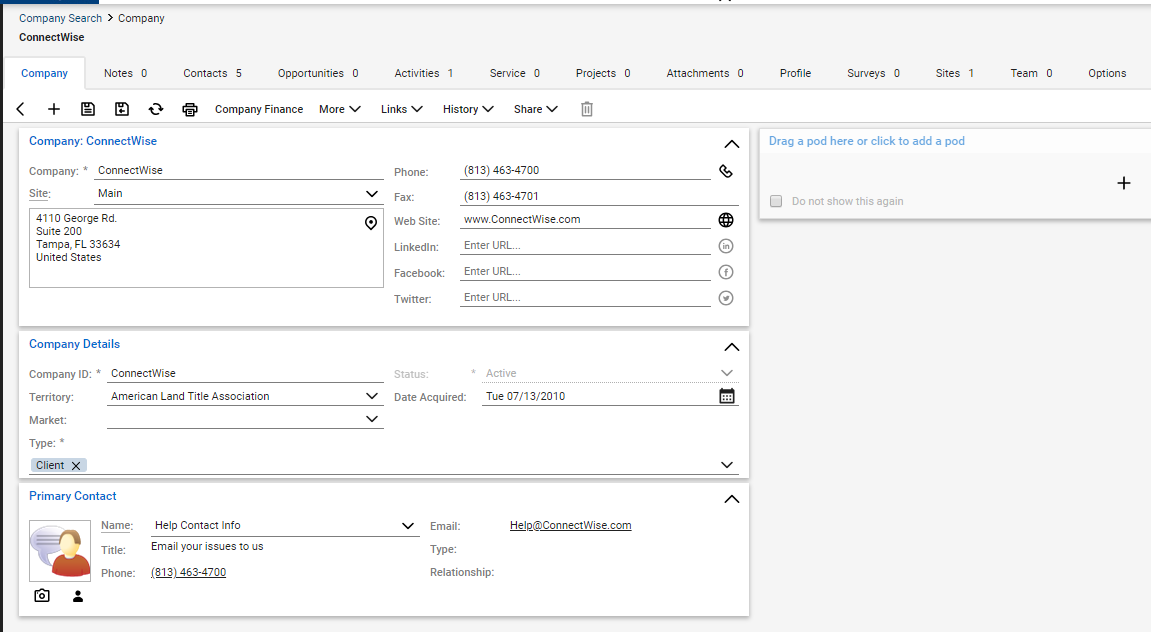Switch to the Activities tab
Viewport: 1151px width, 632px height.
pos(424,73)
